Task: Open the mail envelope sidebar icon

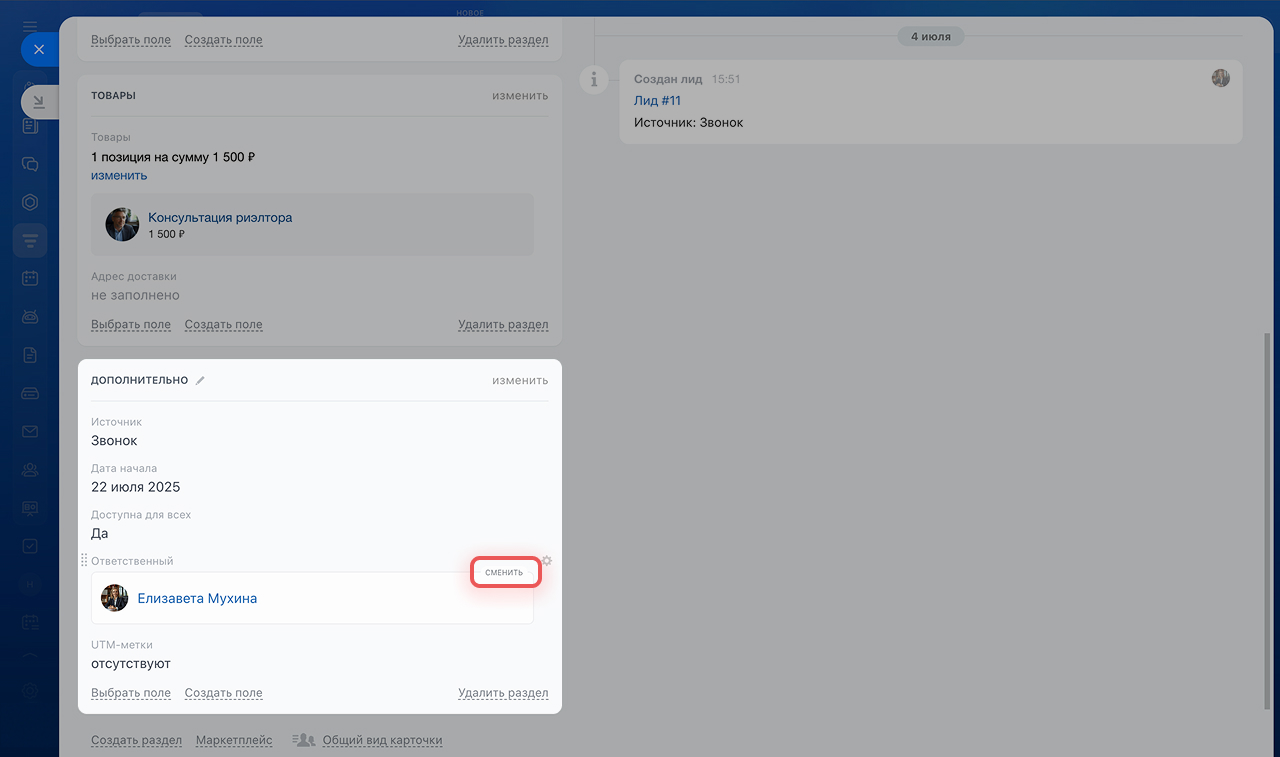Action: point(30,431)
